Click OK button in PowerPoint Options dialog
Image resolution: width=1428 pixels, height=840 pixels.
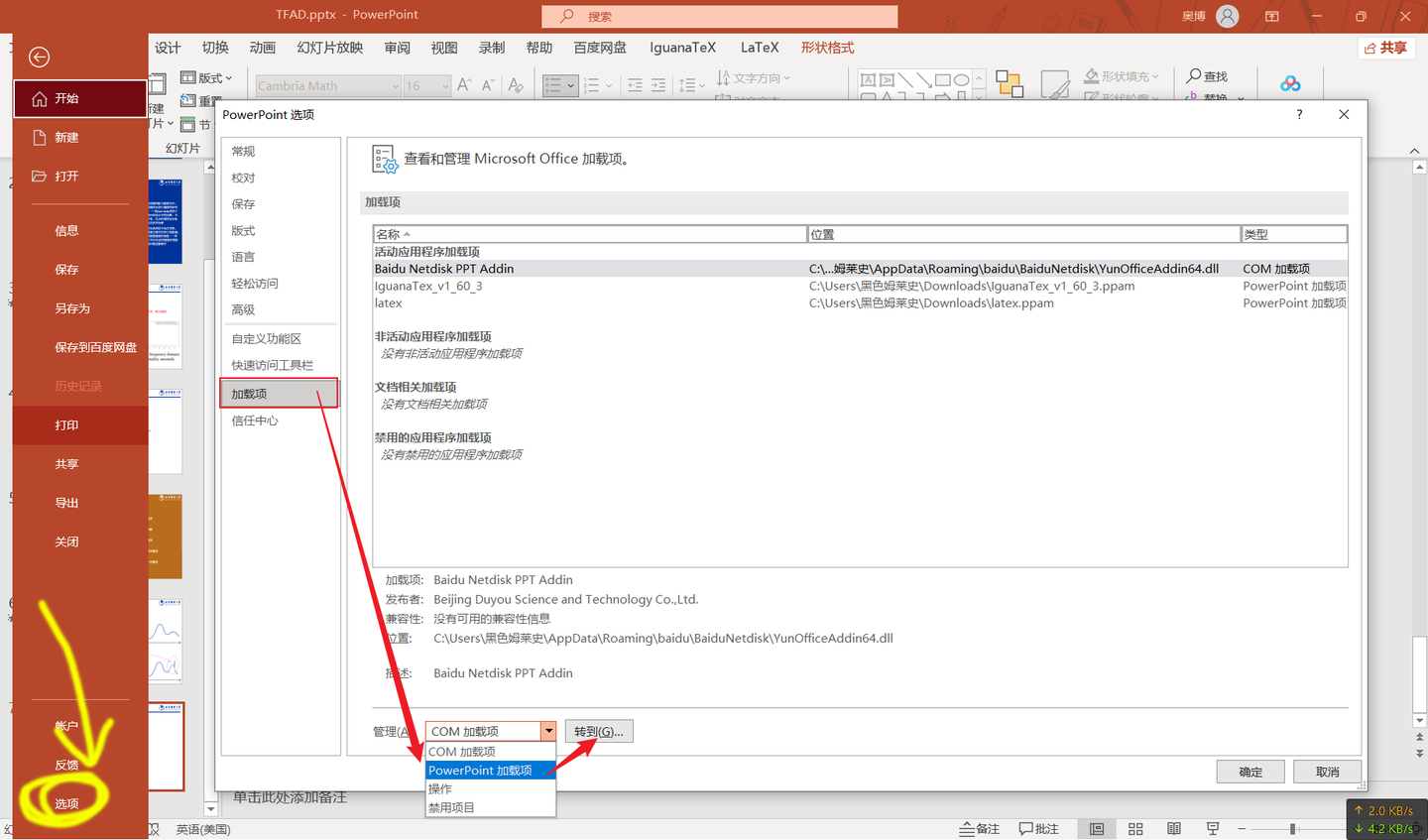(x=1250, y=772)
